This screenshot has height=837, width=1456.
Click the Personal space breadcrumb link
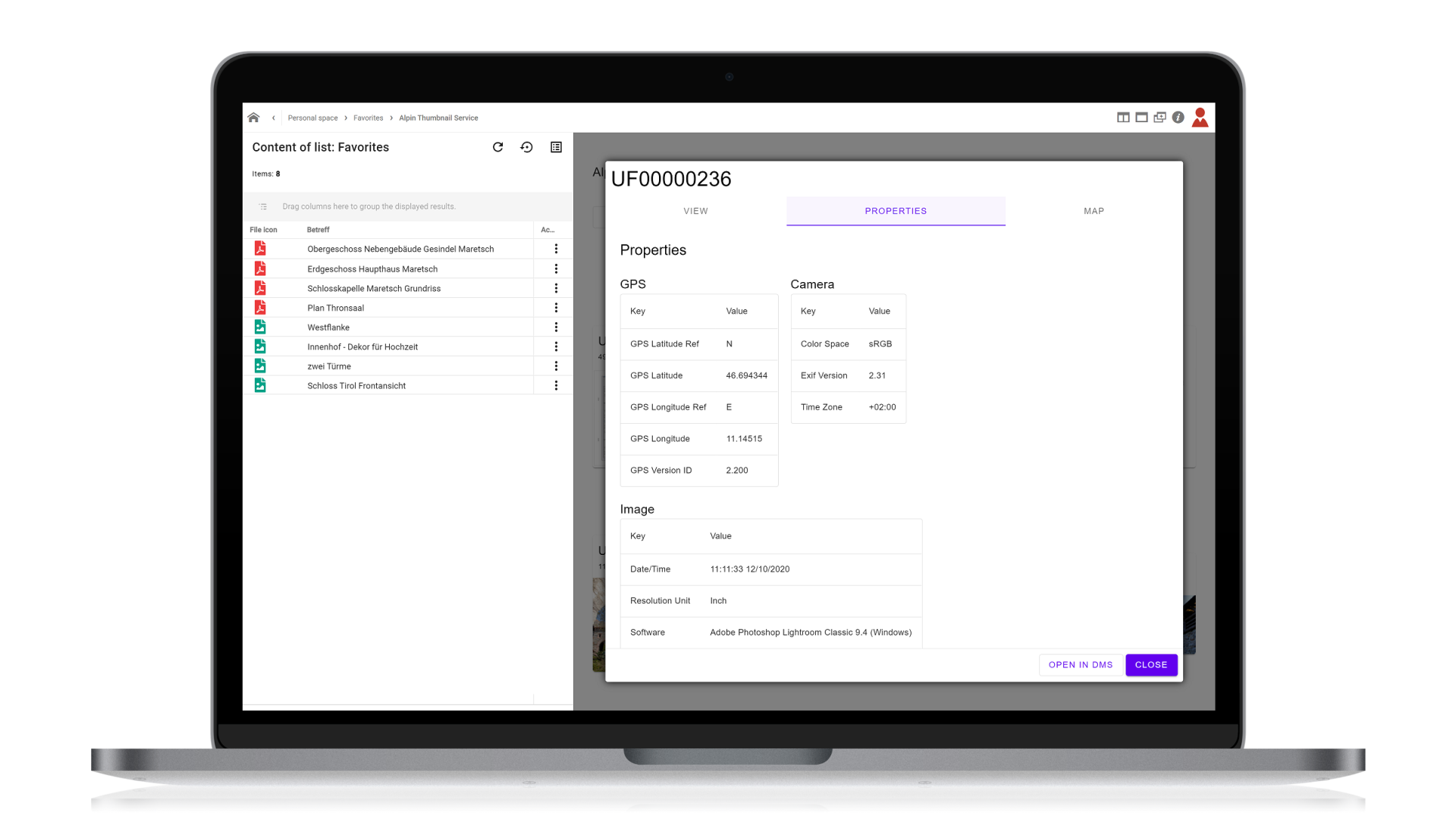pyautogui.click(x=312, y=118)
